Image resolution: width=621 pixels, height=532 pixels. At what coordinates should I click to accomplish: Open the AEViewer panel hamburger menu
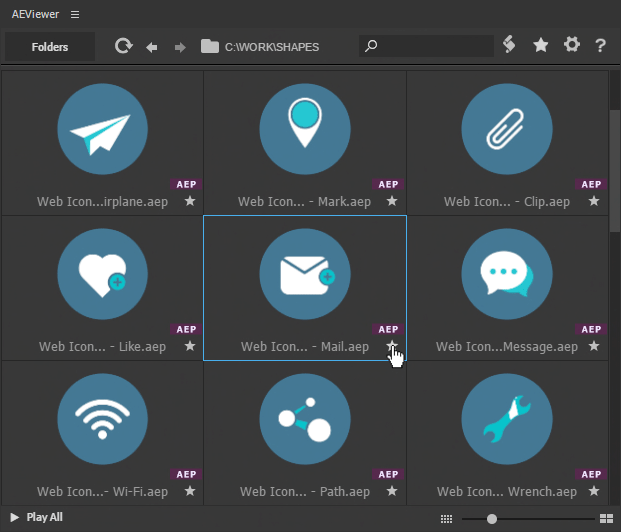(x=75, y=15)
